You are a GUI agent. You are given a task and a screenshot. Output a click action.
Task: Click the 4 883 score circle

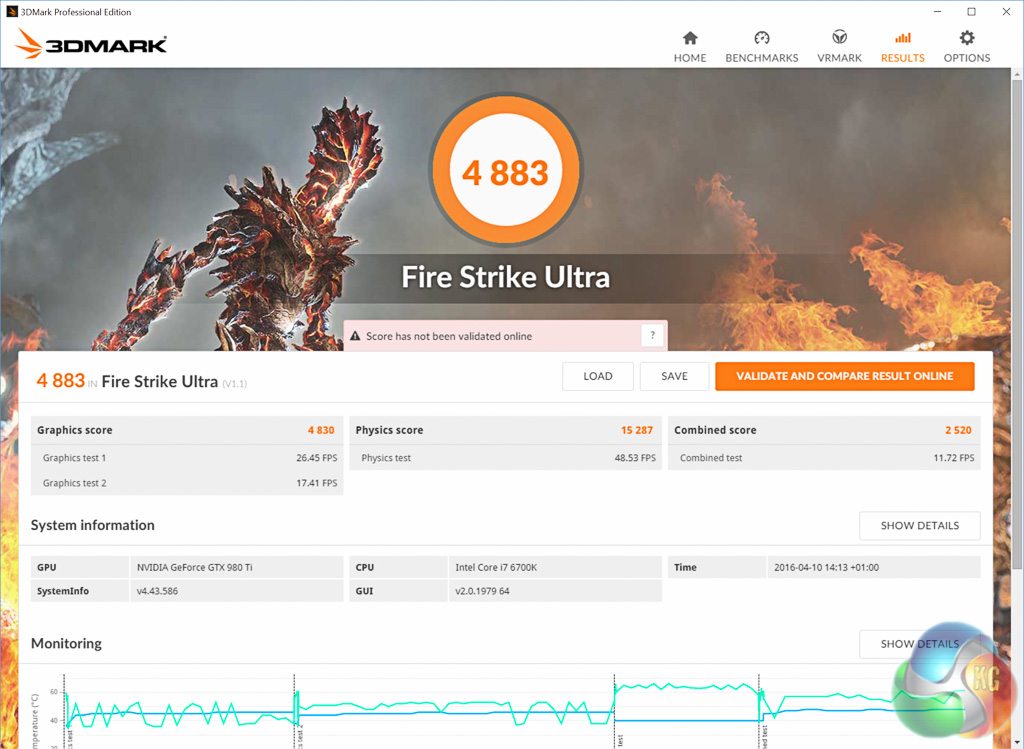[505, 171]
